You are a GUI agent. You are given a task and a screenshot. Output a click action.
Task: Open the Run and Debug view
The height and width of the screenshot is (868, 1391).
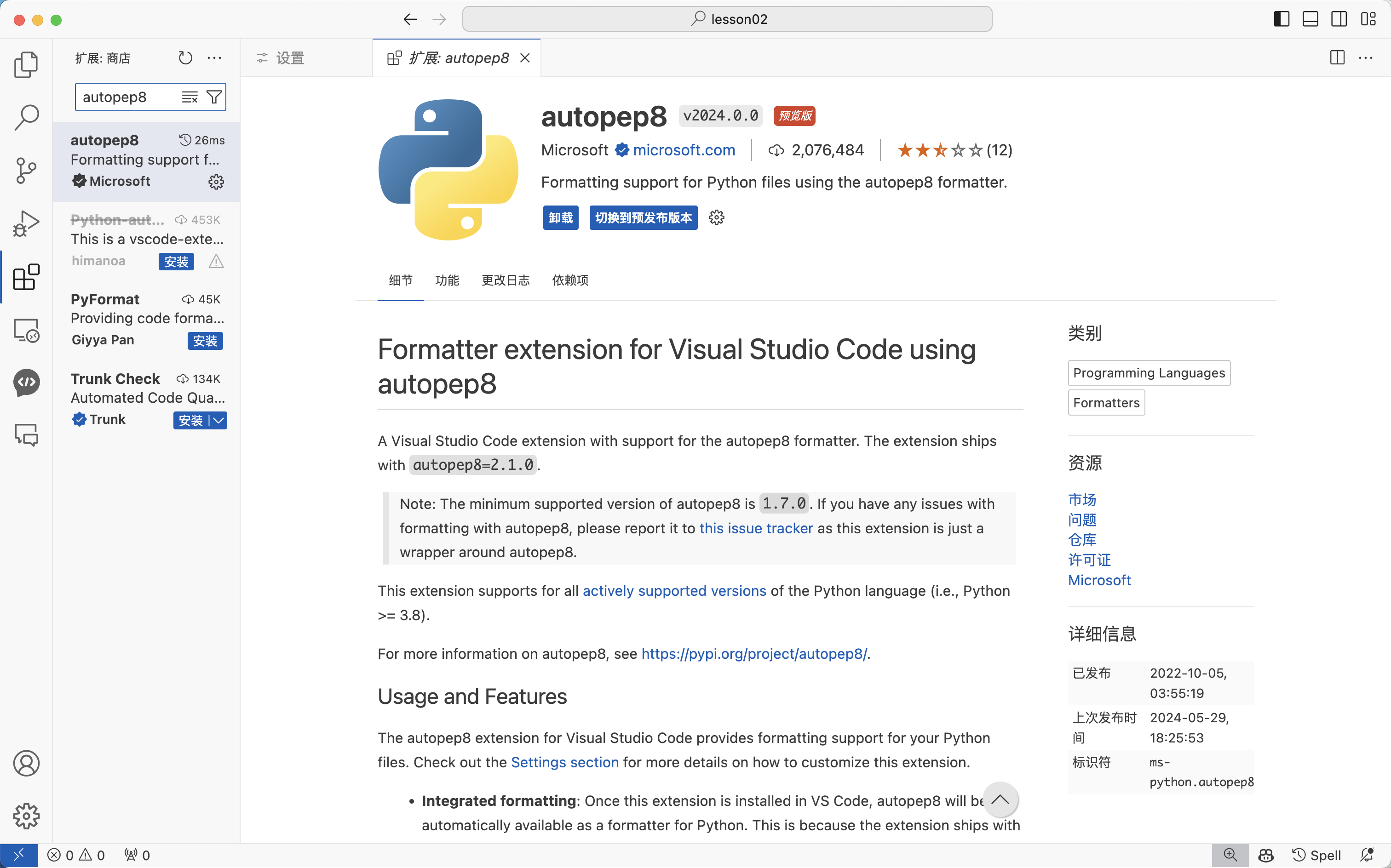coord(26,223)
